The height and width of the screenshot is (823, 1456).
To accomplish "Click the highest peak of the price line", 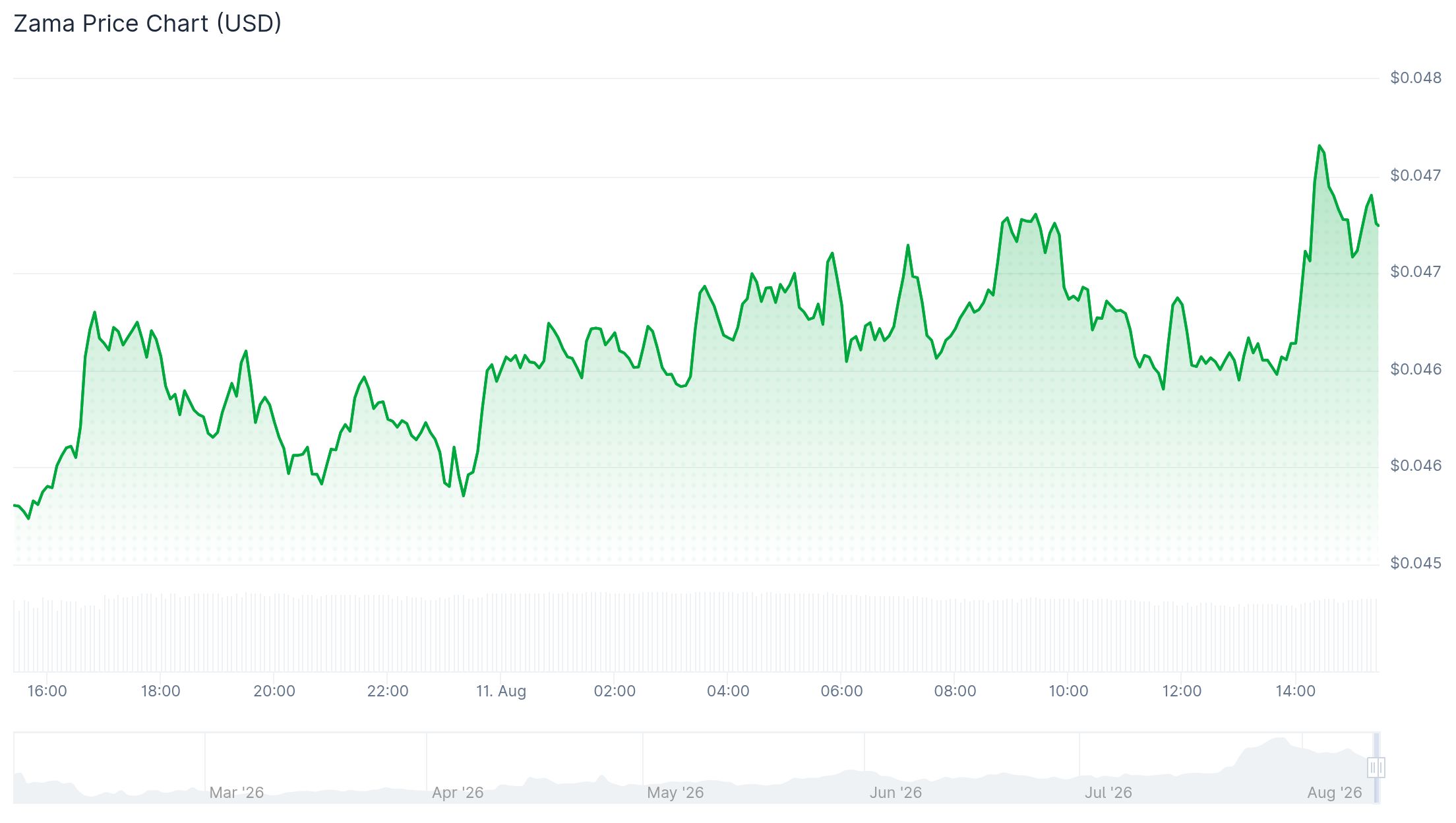I will tap(1319, 146).
